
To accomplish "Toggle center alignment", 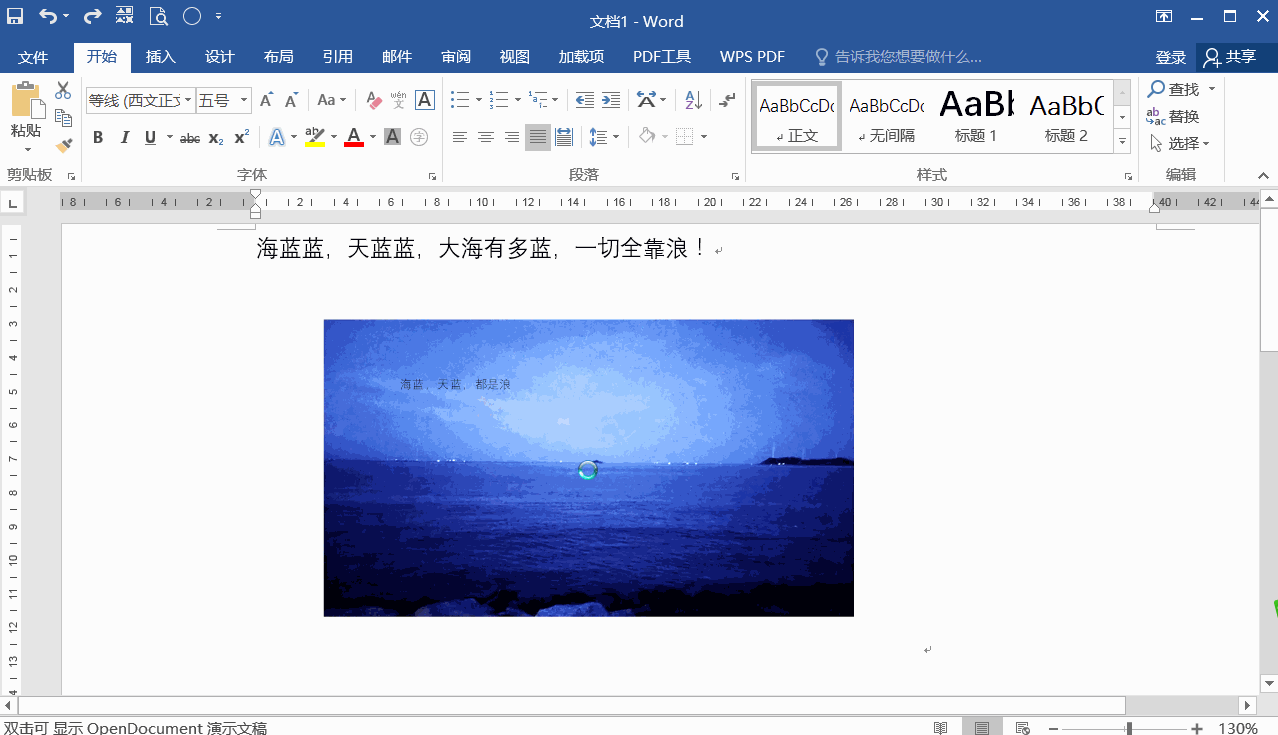I will click(x=486, y=137).
